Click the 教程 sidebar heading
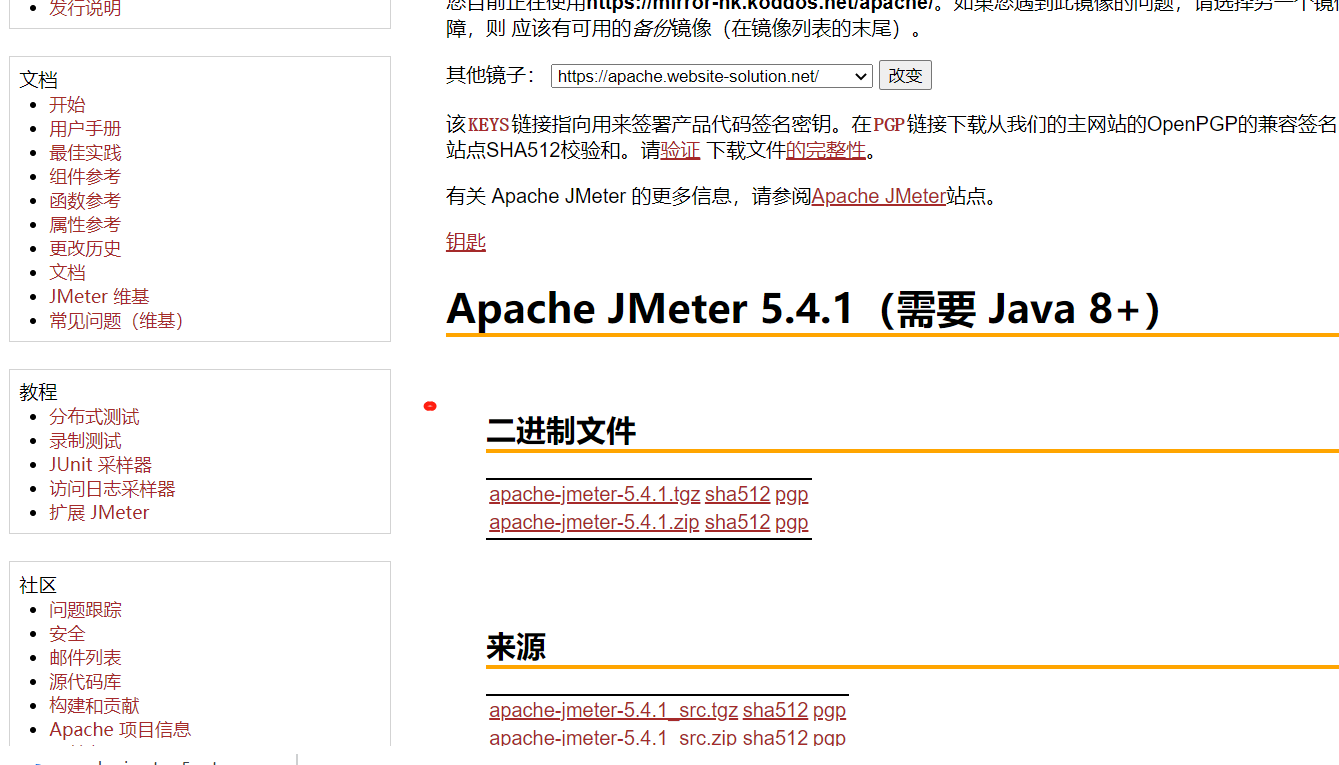Image resolution: width=1339 pixels, height=765 pixels. pos(38,392)
